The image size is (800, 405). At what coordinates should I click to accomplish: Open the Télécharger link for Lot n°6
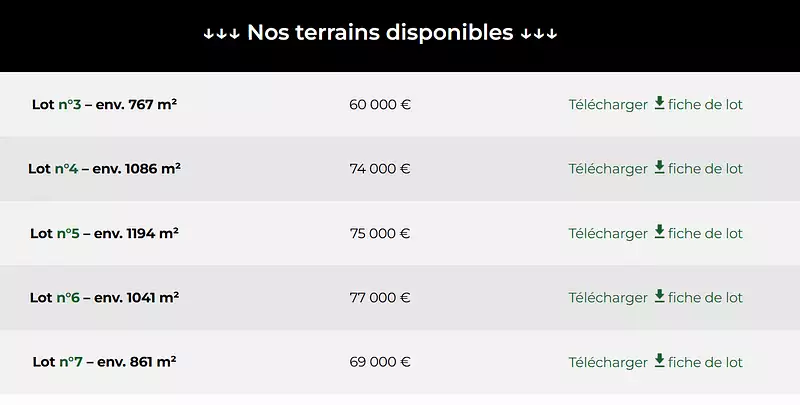[x=608, y=298]
